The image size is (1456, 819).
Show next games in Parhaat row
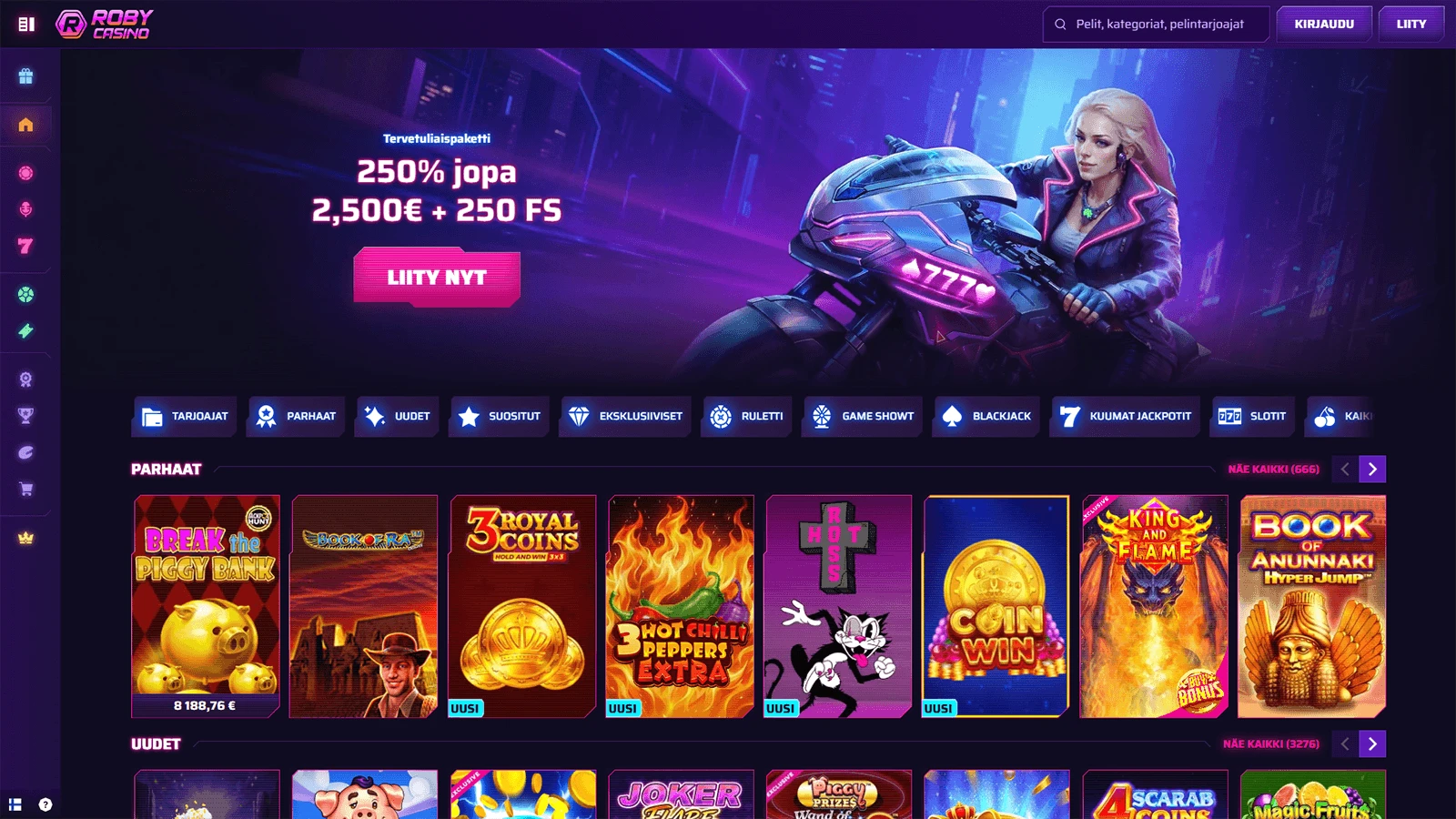(1372, 469)
